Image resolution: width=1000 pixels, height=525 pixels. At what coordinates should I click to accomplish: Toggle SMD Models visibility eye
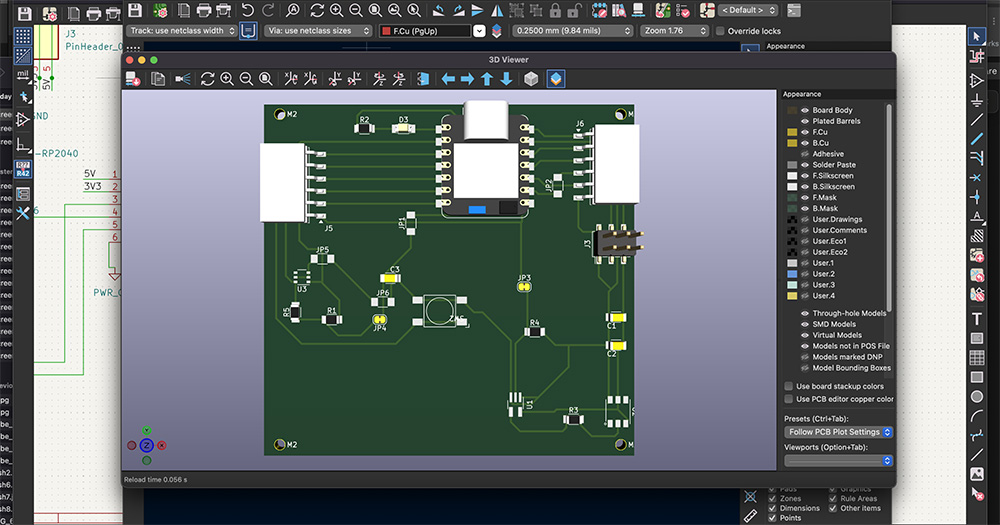pos(805,324)
